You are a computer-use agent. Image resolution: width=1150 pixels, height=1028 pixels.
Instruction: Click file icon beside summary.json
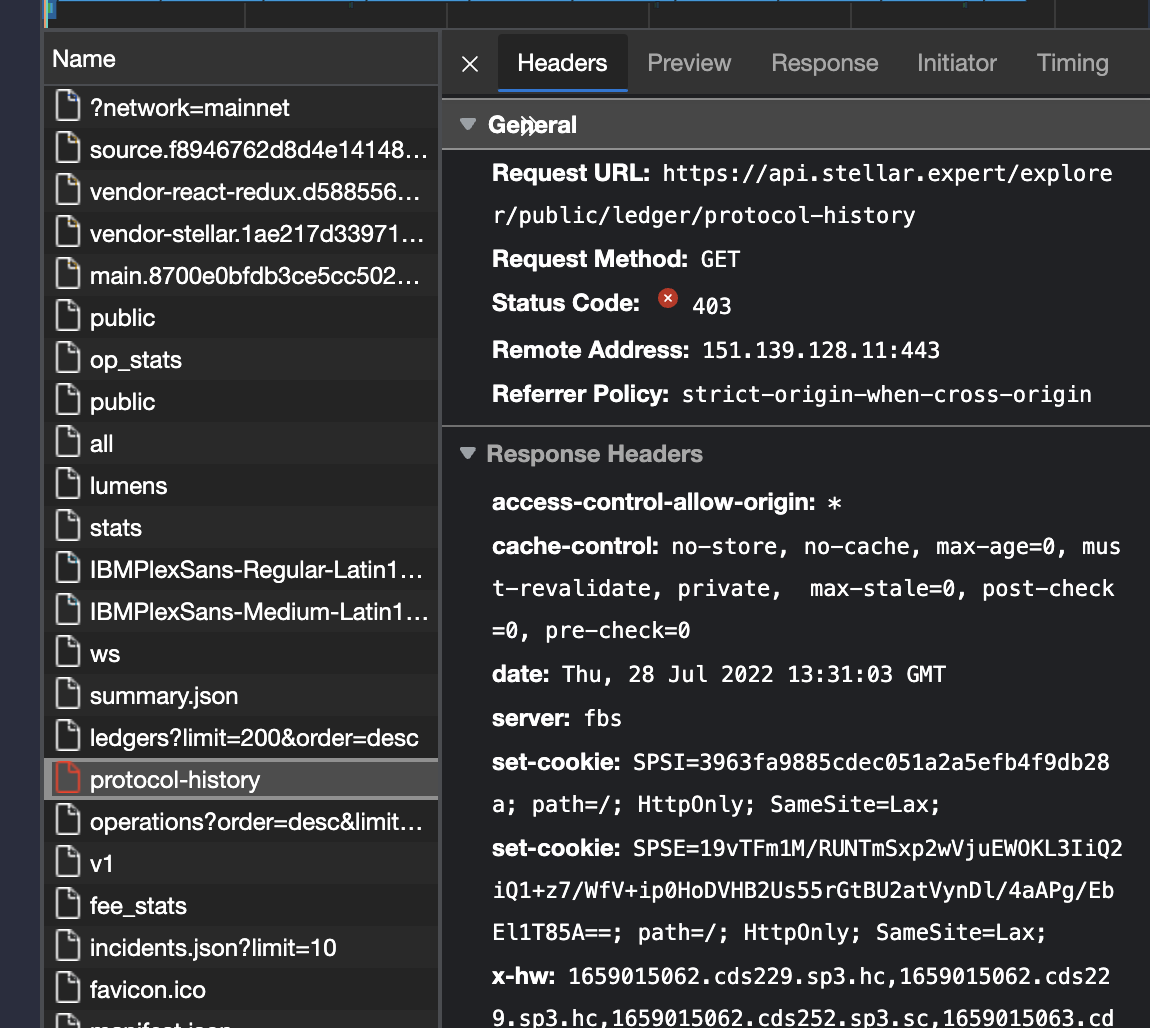(x=67, y=694)
